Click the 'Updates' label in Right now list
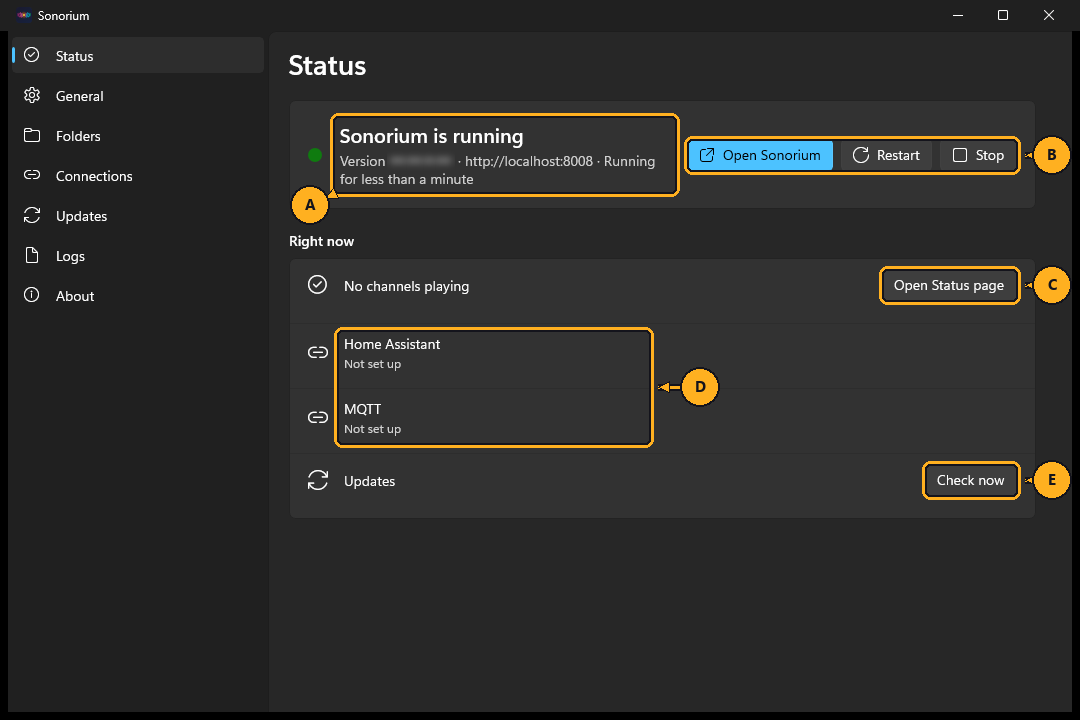Viewport: 1080px width, 720px height. (x=369, y=481)
